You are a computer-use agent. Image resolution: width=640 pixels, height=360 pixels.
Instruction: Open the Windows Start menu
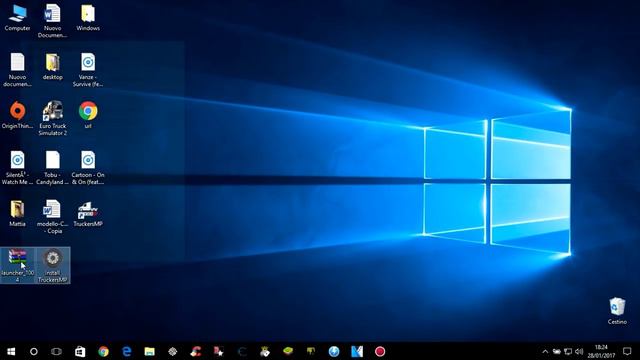point(11,351)
